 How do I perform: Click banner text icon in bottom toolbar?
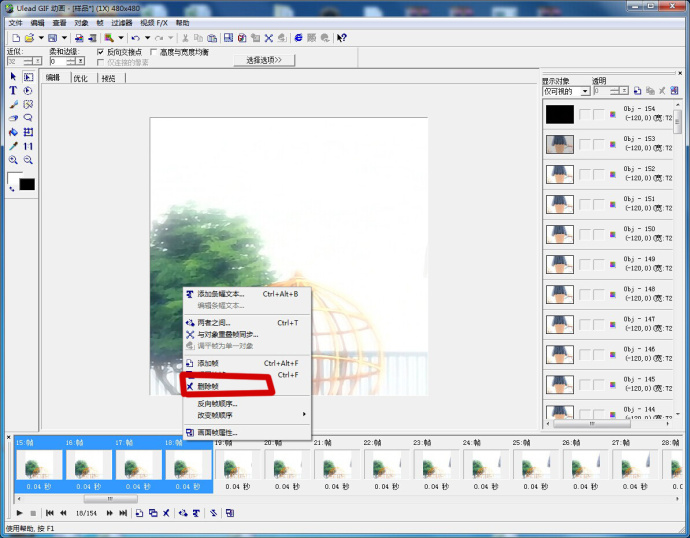(196, 513)
